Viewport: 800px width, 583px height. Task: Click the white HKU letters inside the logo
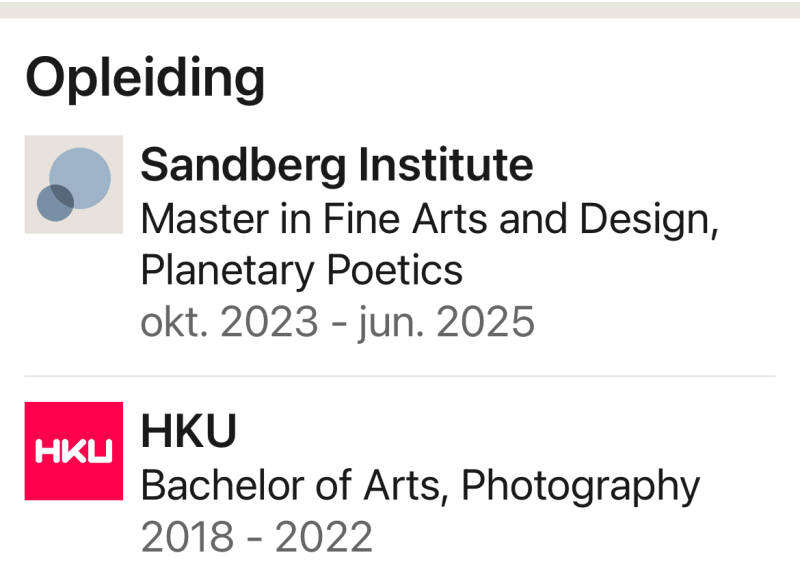pyautogui.click(x=73, y=452)
